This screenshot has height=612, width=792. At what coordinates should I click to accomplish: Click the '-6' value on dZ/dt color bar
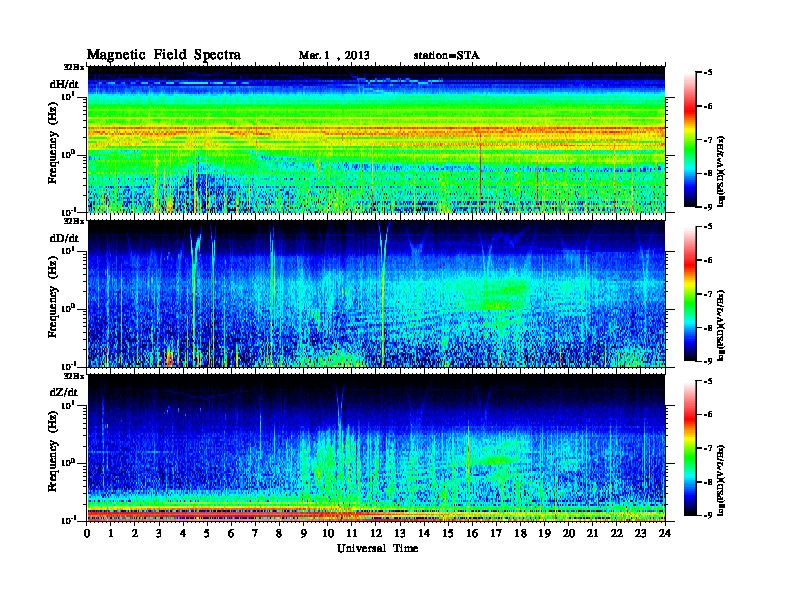pyautogui.click(x=708, y=415)
